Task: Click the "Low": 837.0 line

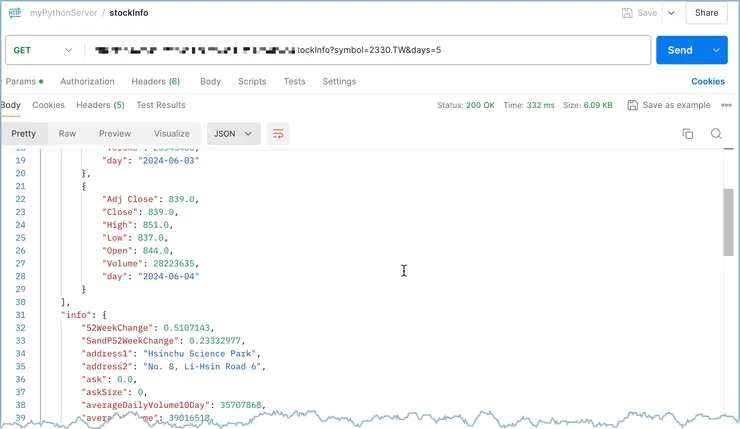Action: point(135,237)
